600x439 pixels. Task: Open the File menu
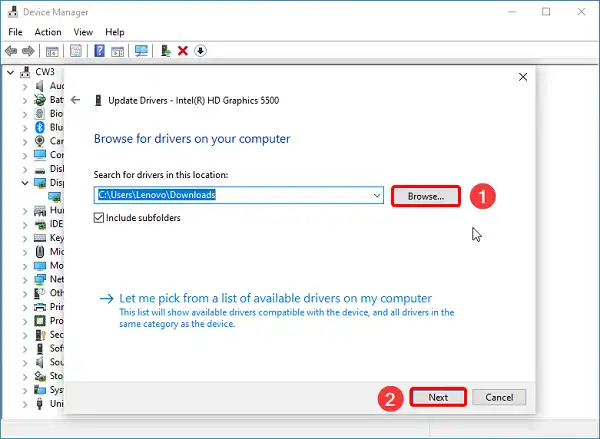(x=15, y=32)
